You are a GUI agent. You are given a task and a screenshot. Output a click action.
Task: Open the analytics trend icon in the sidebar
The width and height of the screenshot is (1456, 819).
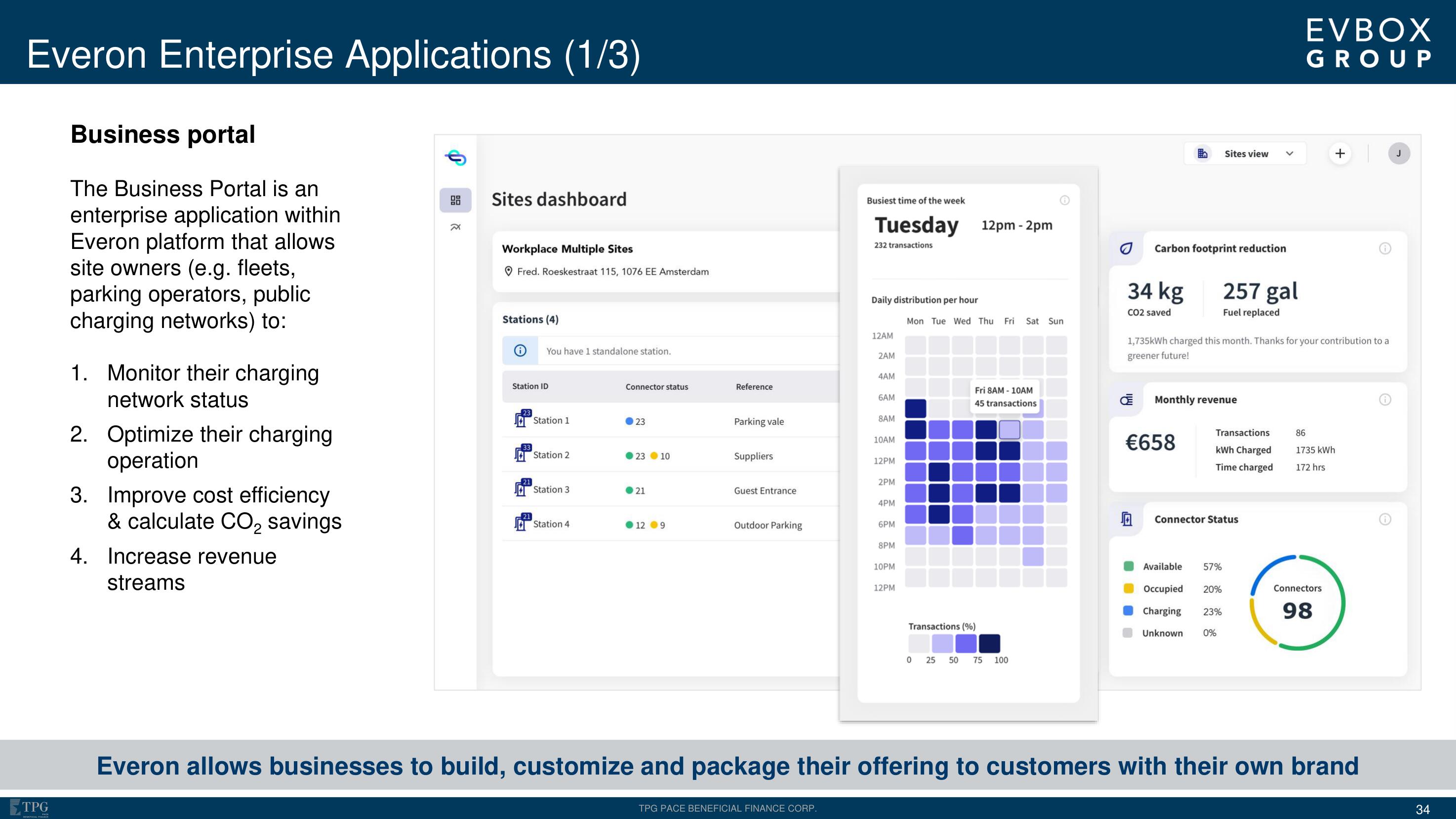tap(455, 227)
